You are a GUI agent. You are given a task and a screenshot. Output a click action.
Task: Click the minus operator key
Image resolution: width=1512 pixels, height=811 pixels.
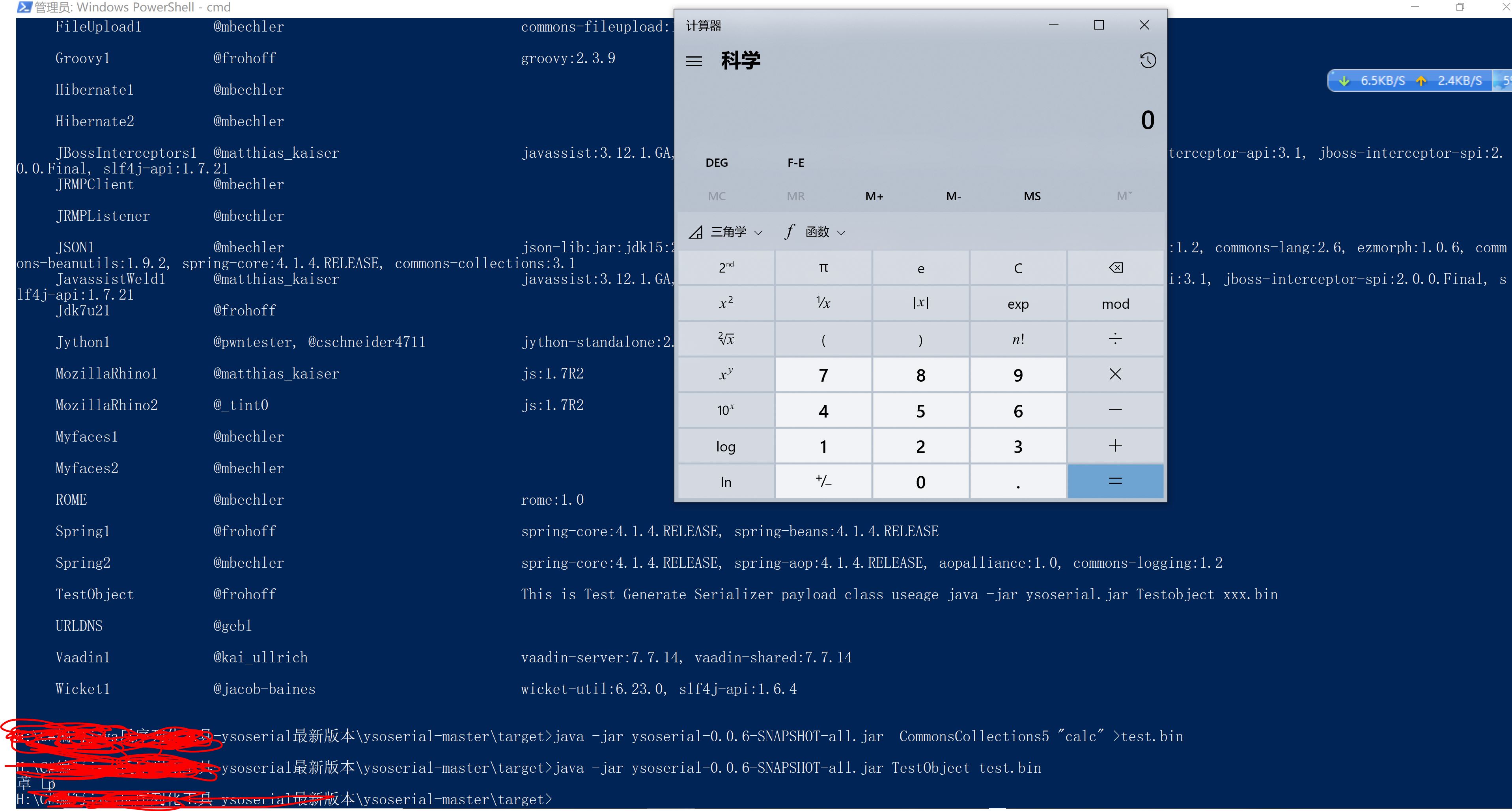tap(1115, 410)
